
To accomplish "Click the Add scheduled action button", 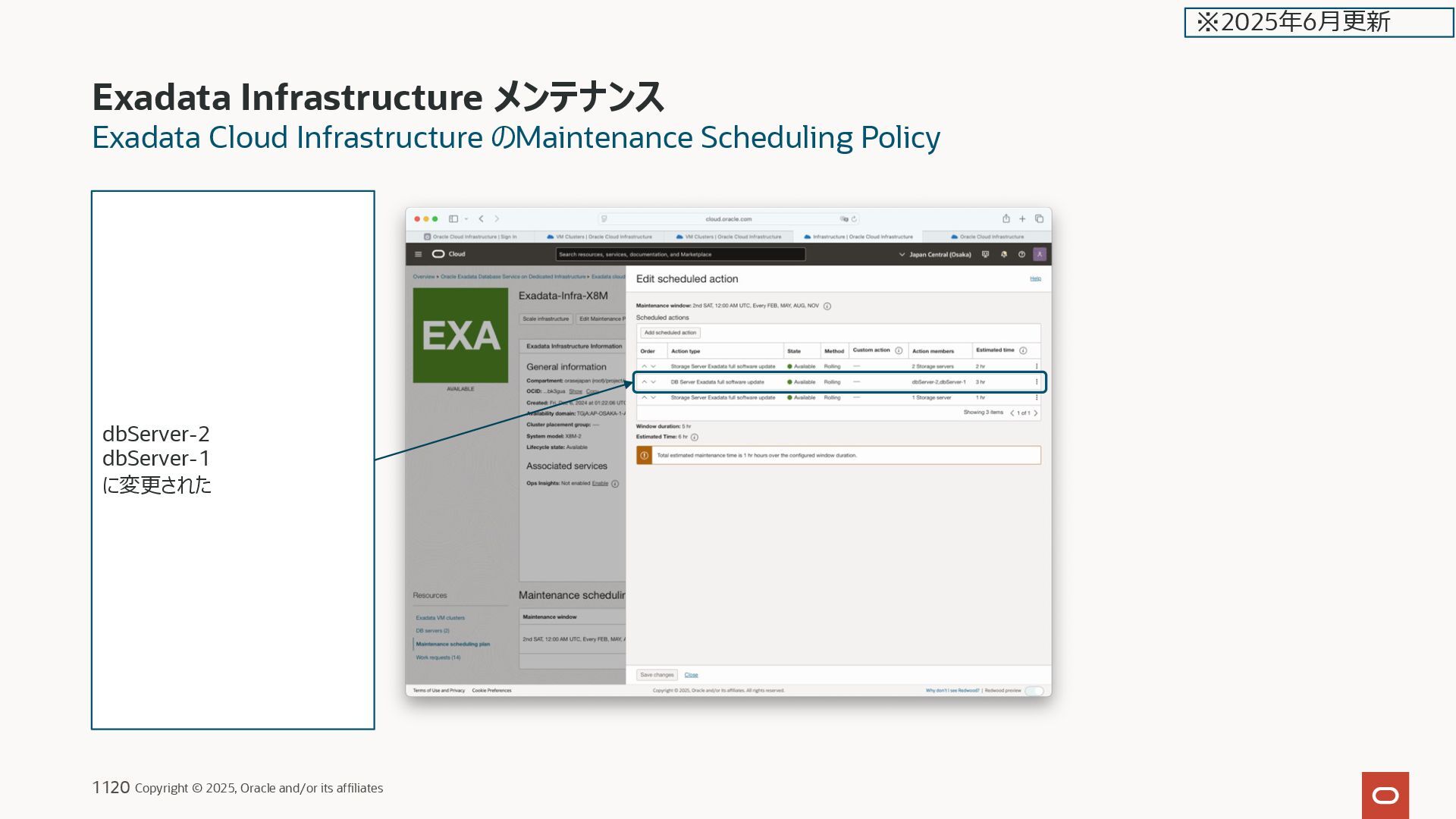I will click(x=670, y=333).
